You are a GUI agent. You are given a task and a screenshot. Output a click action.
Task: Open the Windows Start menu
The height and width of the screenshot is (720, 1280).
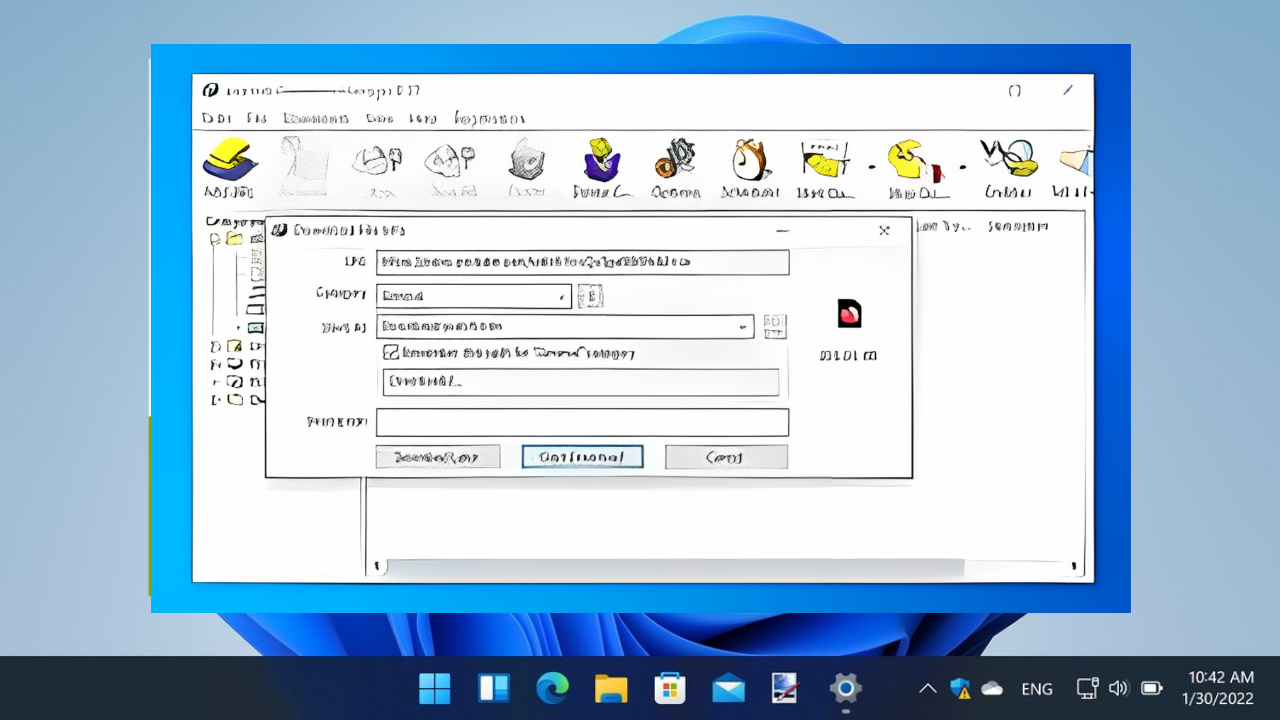(x=434, y=688)
